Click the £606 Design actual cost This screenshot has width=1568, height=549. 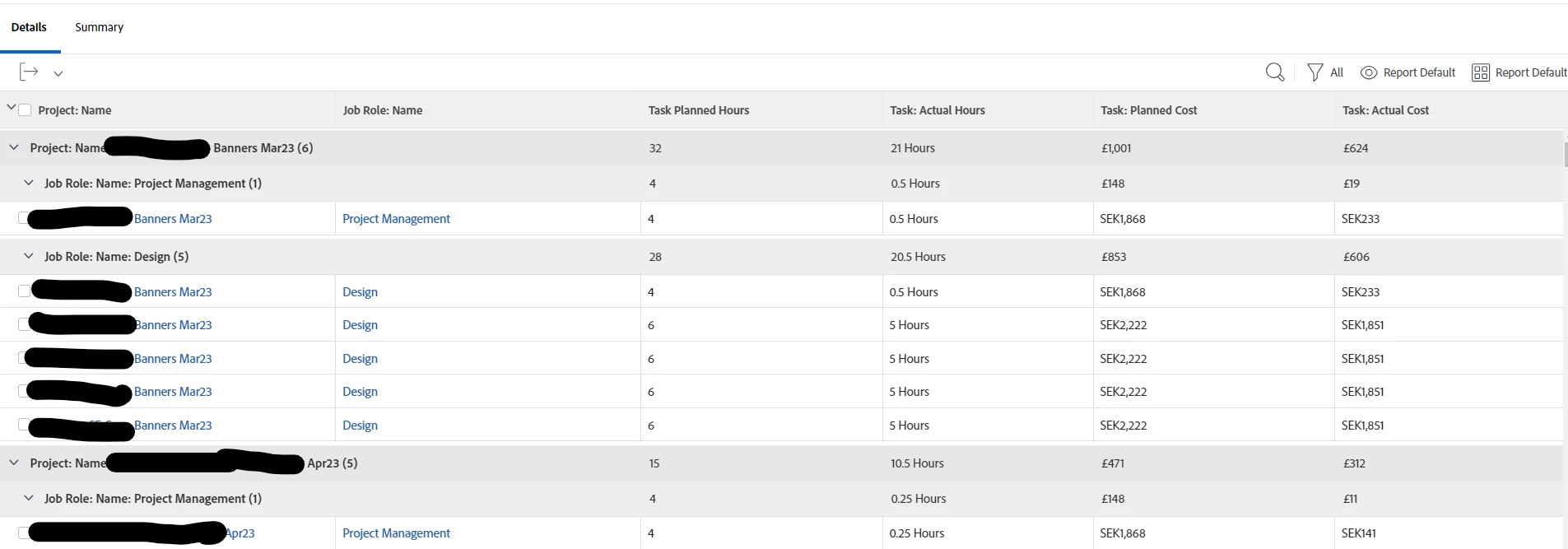1356,257
